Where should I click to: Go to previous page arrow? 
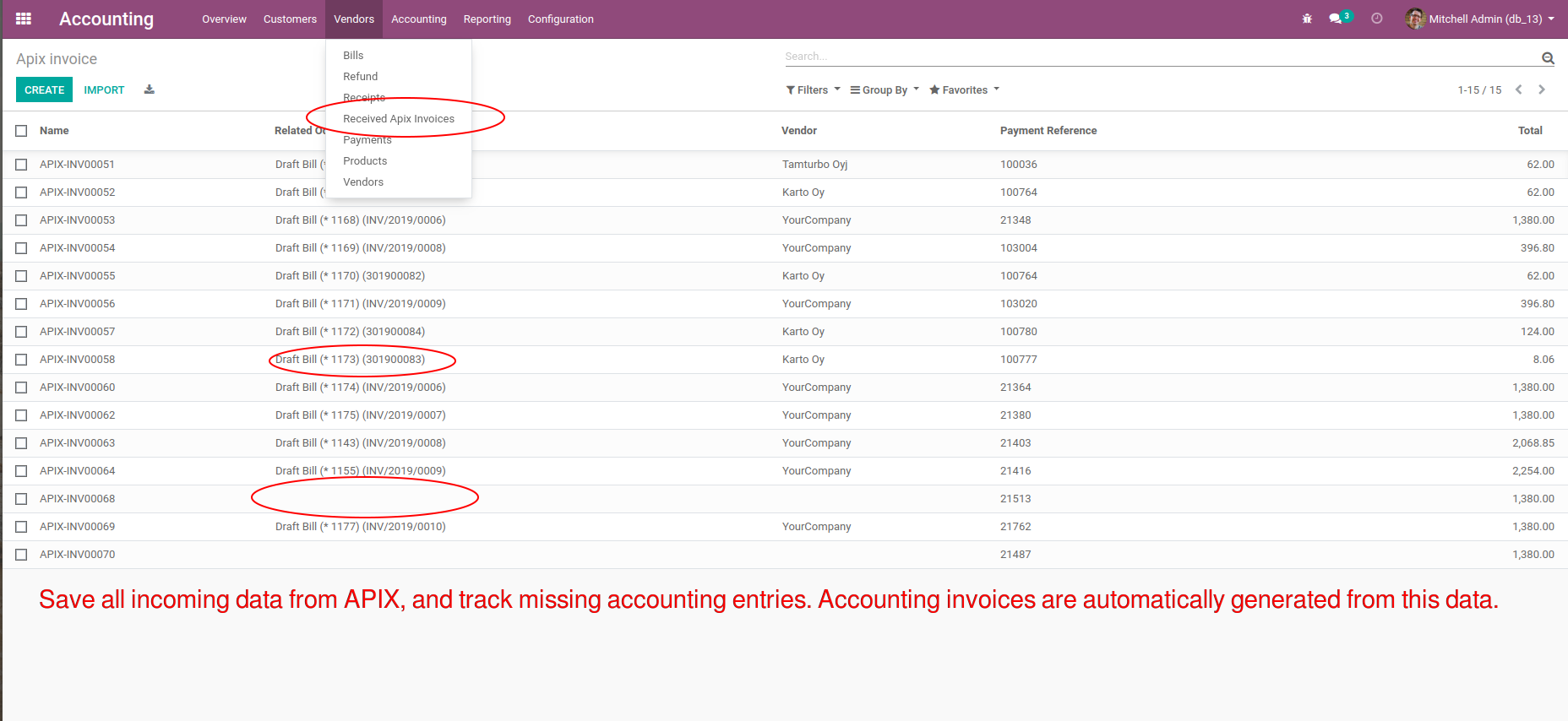point(1519,89)
